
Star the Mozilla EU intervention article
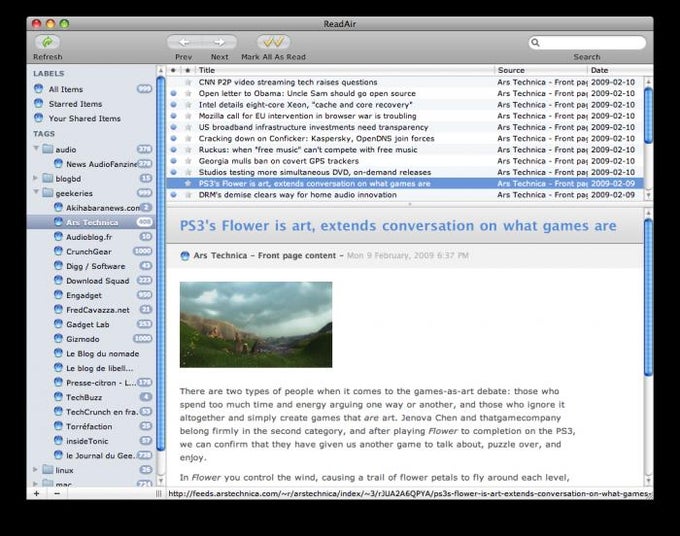click(x=188, y=116)
